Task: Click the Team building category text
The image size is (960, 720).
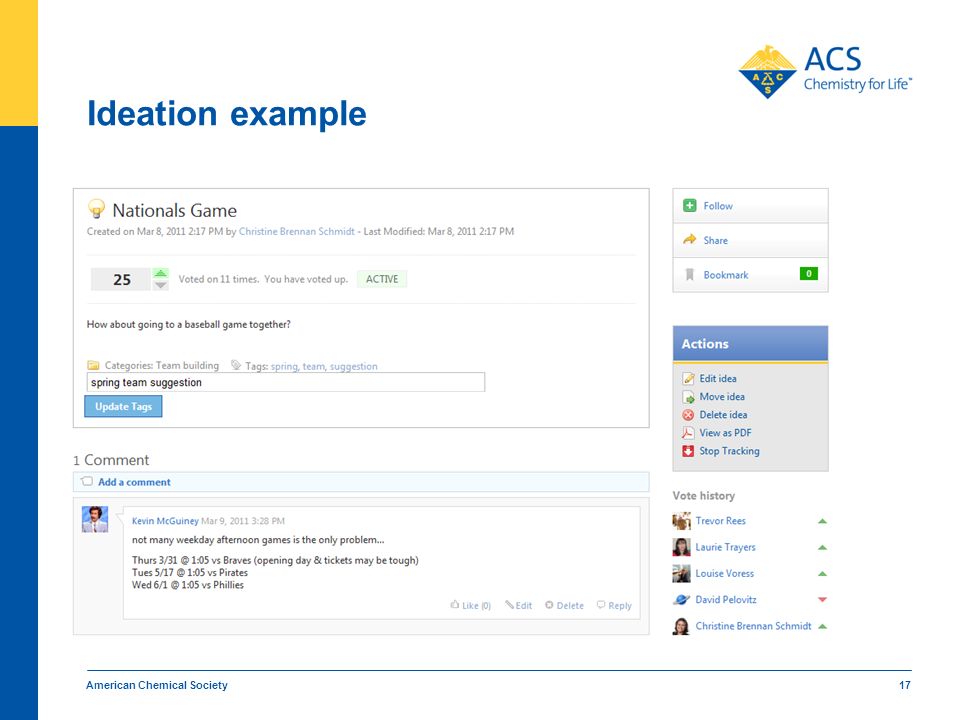Action: (x=187, y=366)
